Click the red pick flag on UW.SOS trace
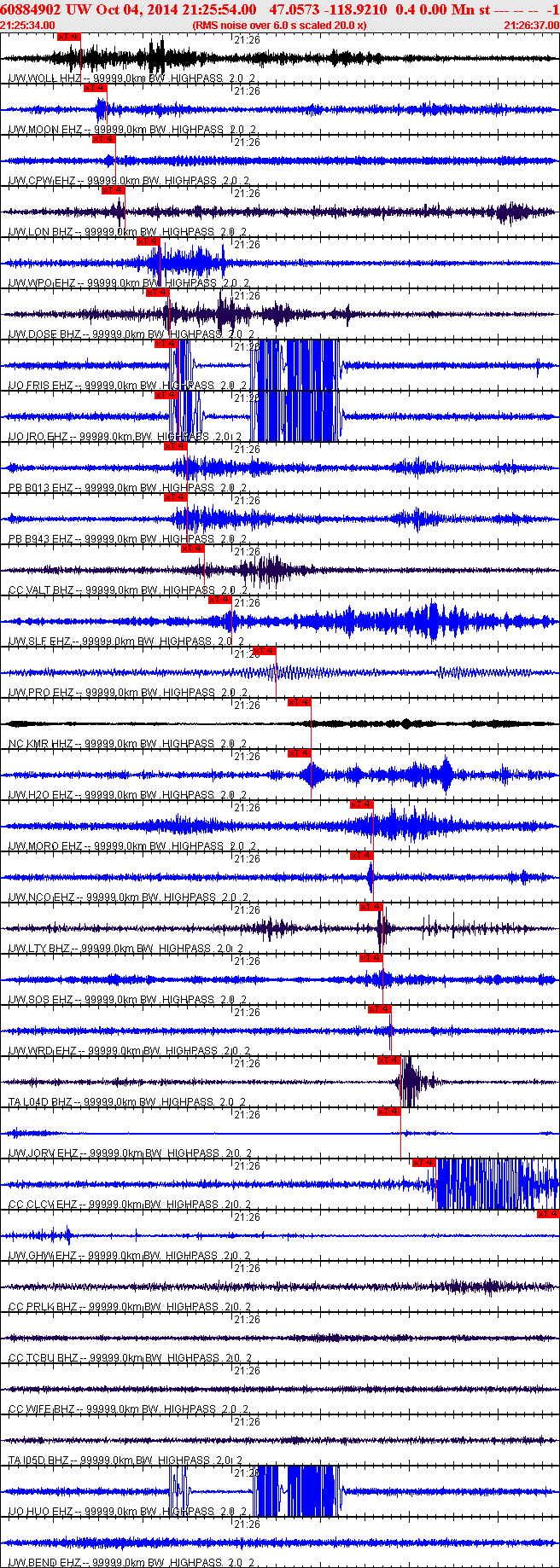This screenshot has width=560, height=1568. [371, 958]
